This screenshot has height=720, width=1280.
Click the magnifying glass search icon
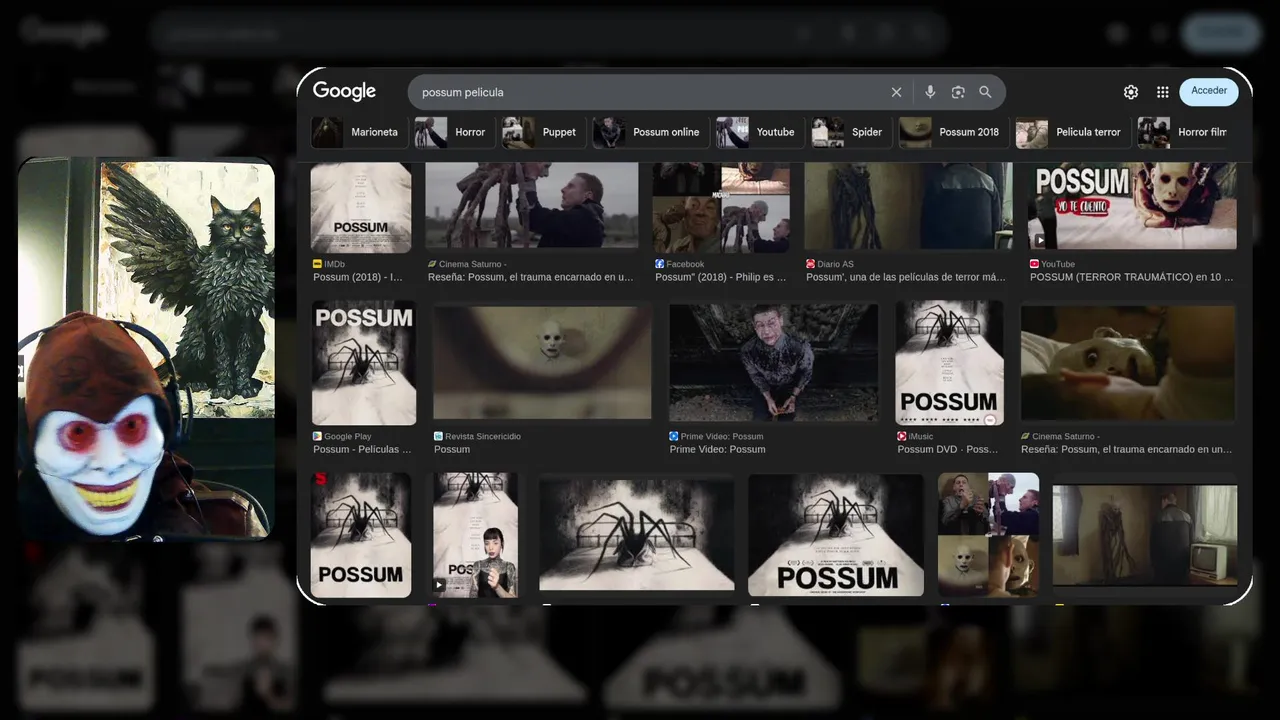coord(985,92)
